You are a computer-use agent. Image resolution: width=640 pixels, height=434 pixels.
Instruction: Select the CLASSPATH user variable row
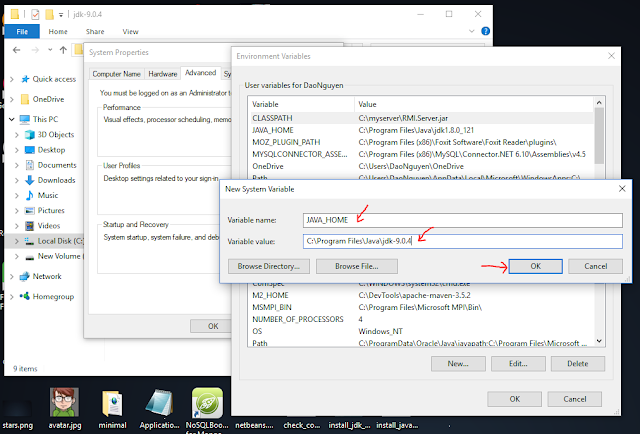pyautogui.click(x=420, y=118)
